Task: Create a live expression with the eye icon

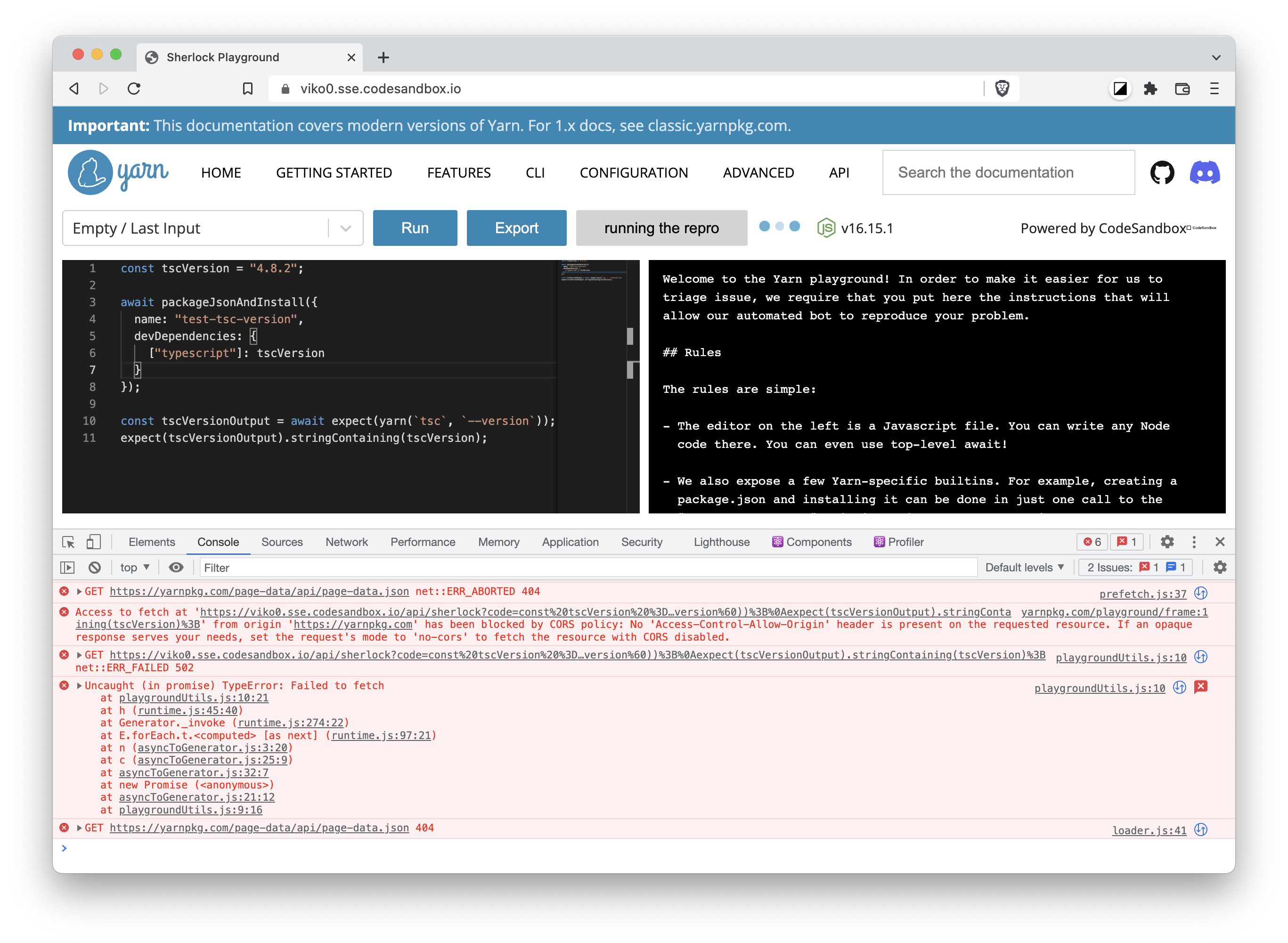Action: click(x=176, y=568)
